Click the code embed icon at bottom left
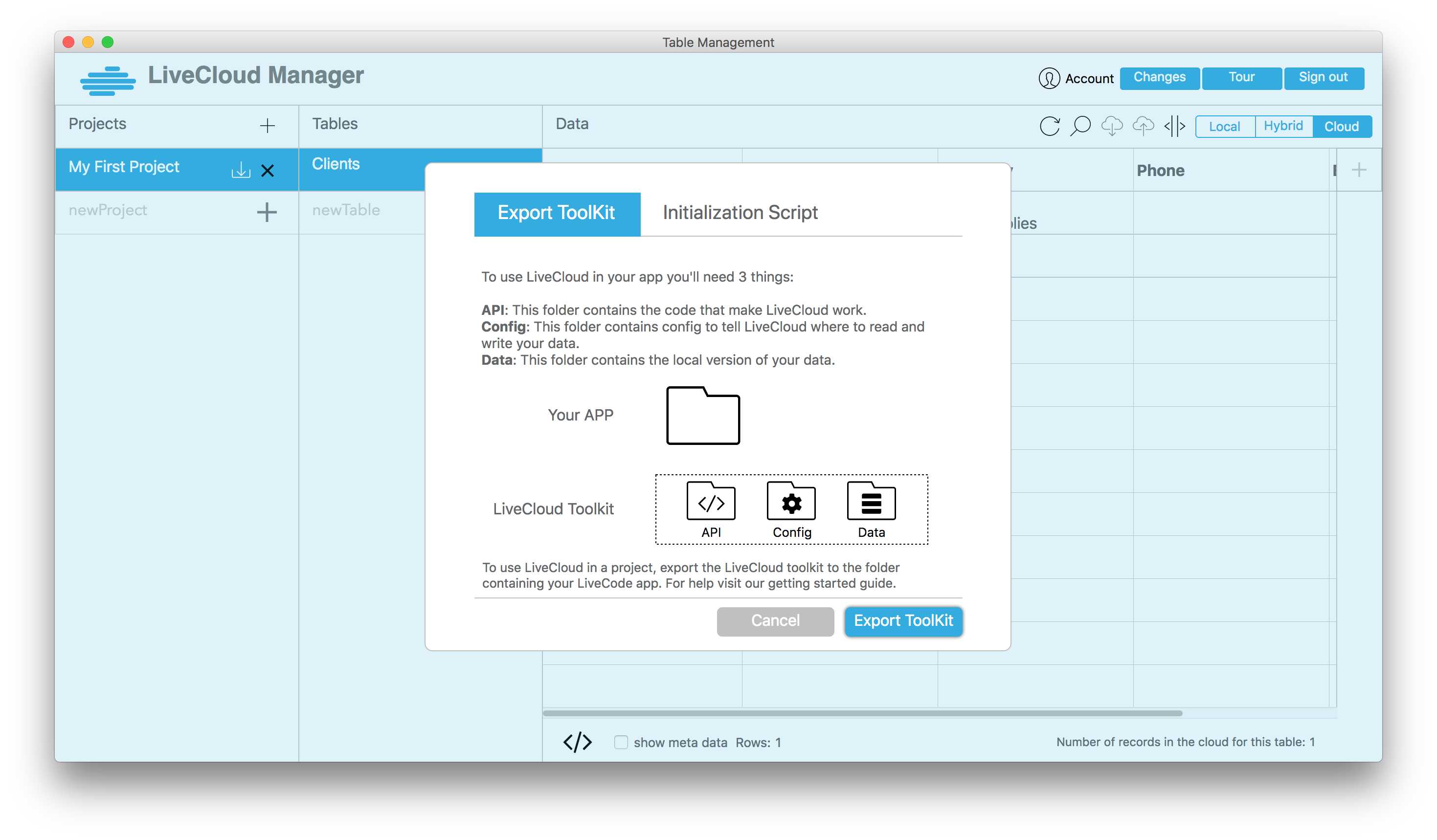 click(578, 742)
